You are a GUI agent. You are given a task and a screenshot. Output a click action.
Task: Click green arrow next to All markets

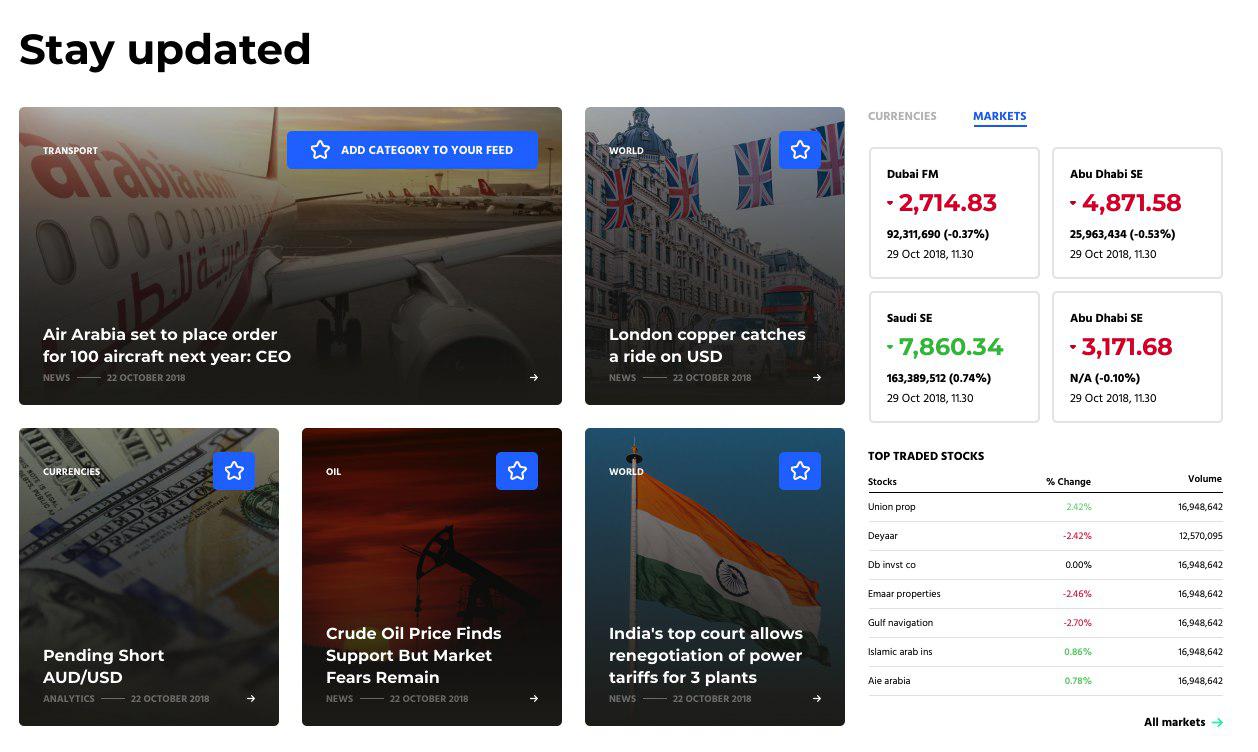[x=1217, y=722]
